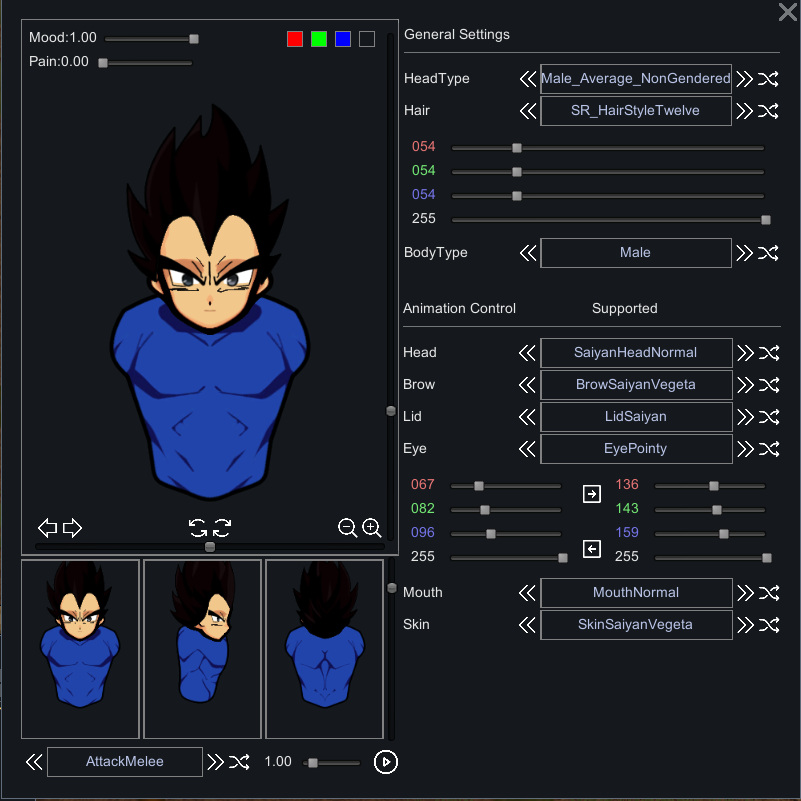Image resolution: width=801 pixels, height=801 pixels.
Task: Play the AttackMelee animation
Action: [386, 762]
